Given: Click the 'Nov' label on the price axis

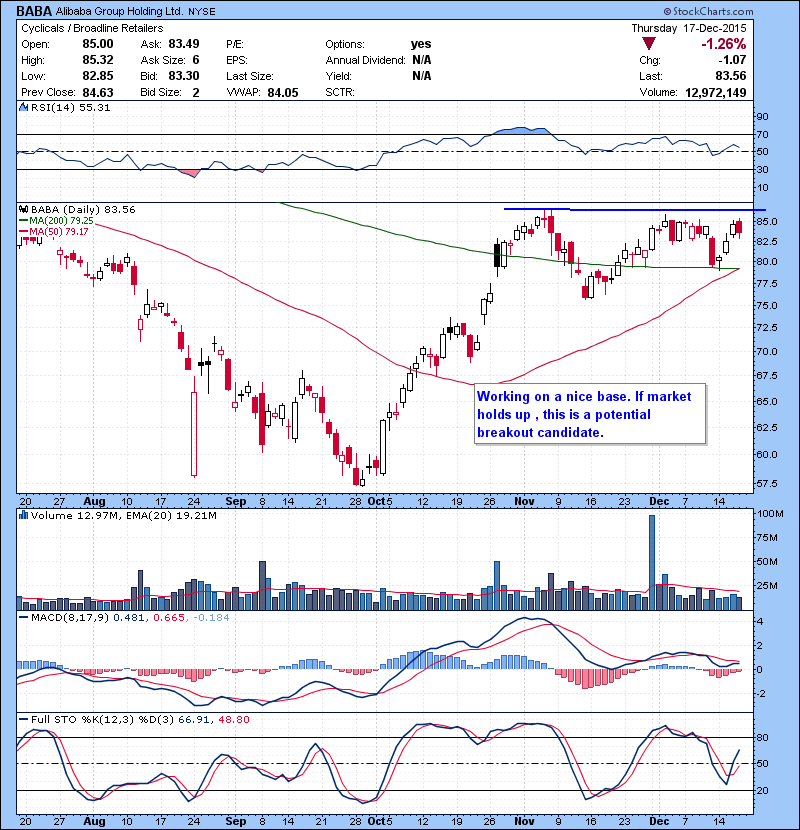Looking at the screenshot, I should (524, 501).
